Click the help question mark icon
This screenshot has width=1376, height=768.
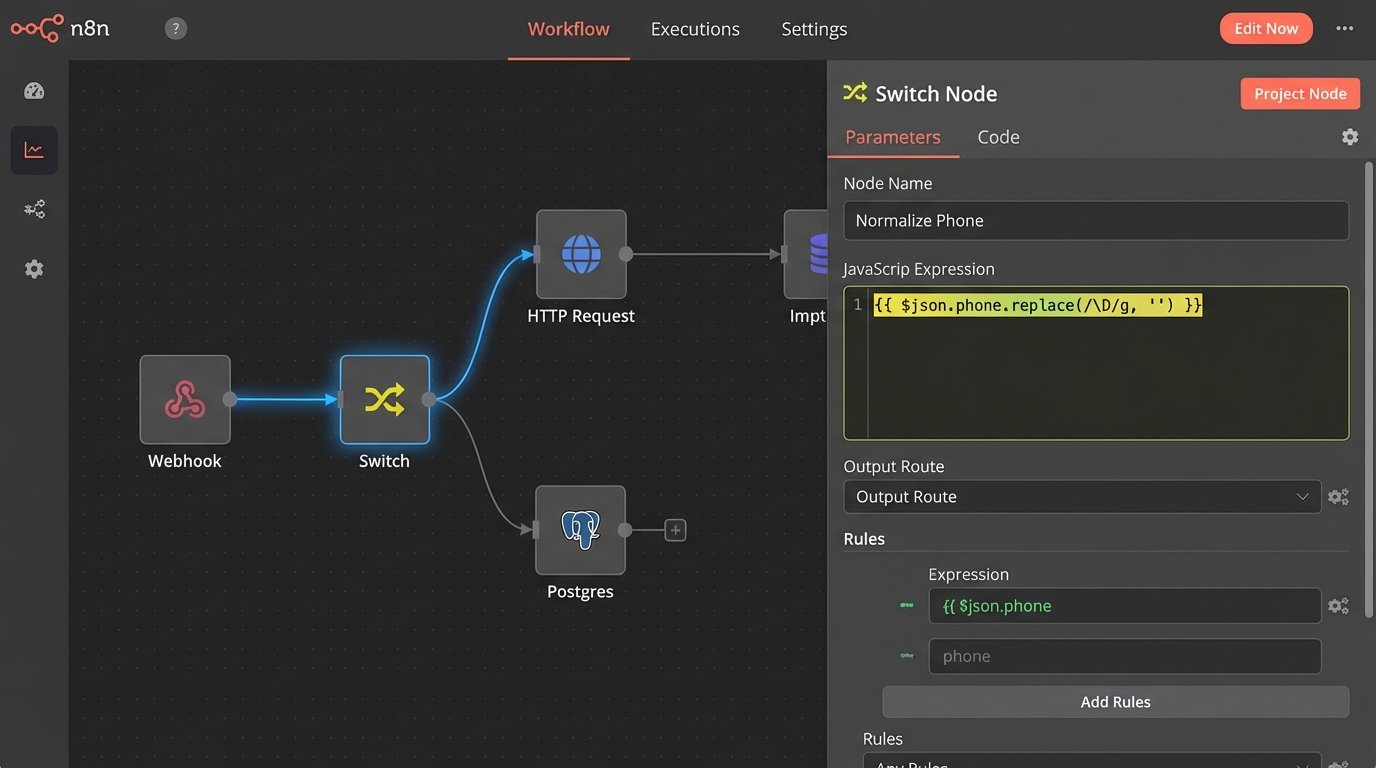coord(176,29)
